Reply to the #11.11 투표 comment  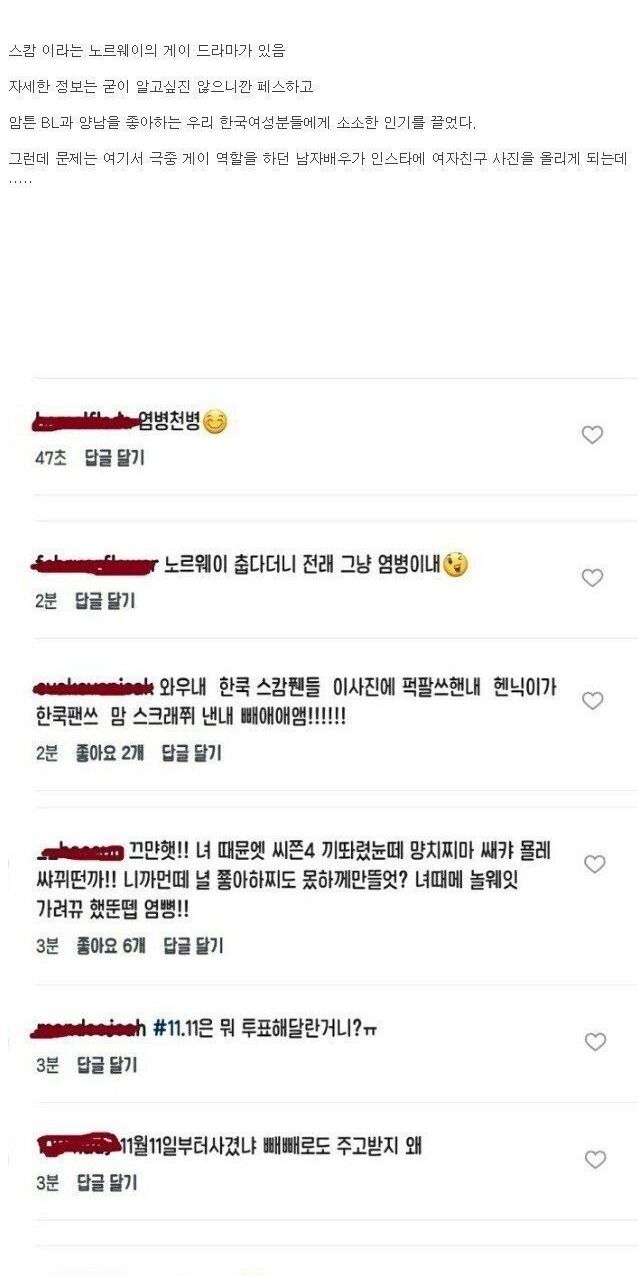(x=106, y=1065)
